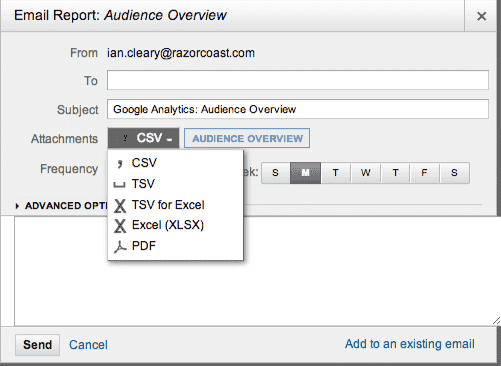
Task: Select the W (Wednesday) day button
Action: tap(365, 173)
